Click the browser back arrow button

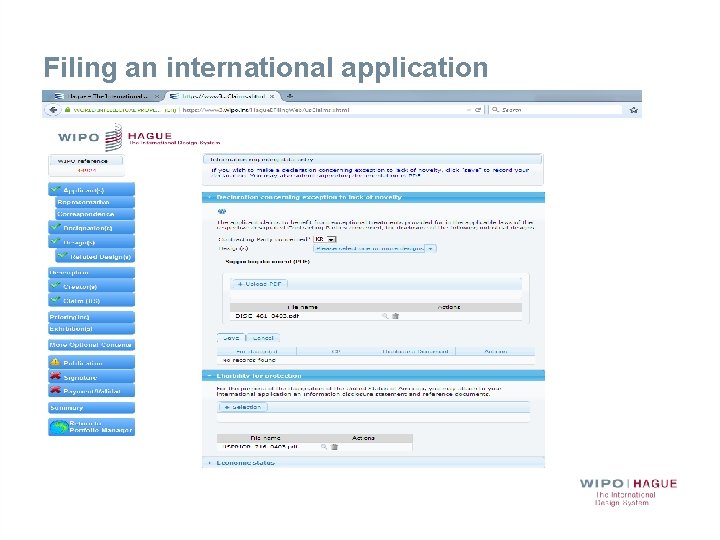53,110
